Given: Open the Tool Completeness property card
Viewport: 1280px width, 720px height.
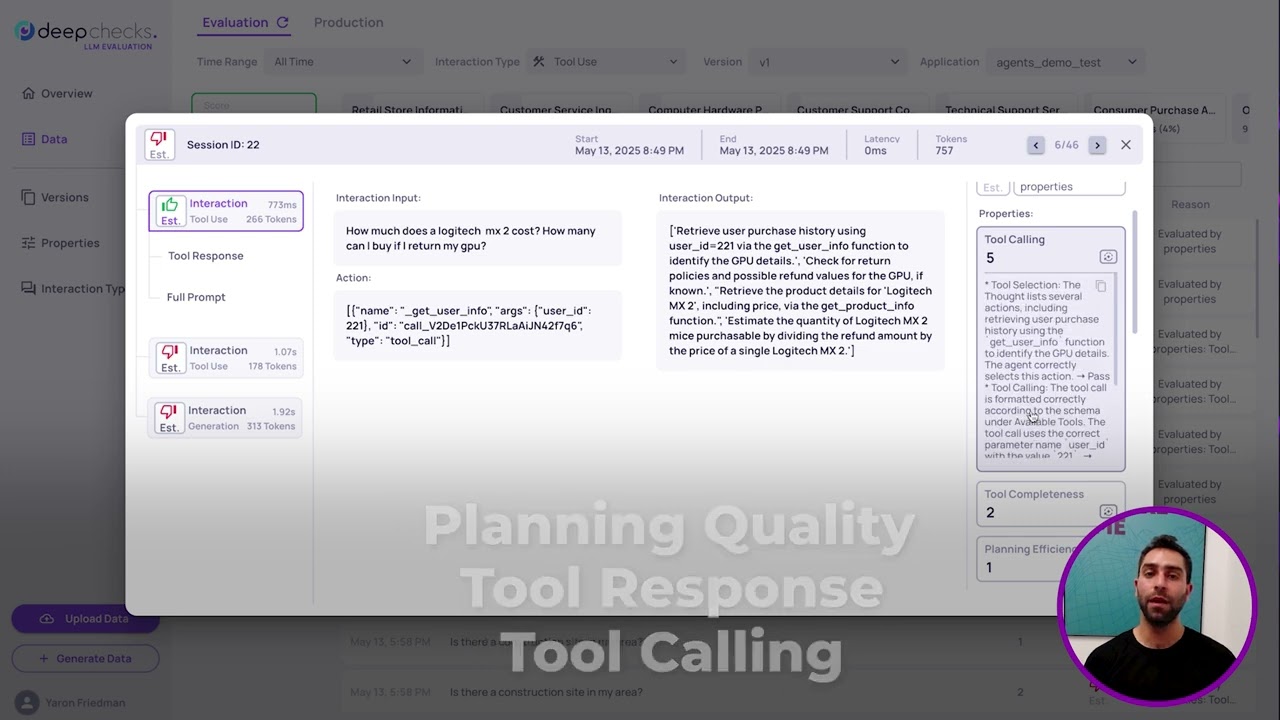Looking at the screenshot, I should click(x=1051, y=504).
